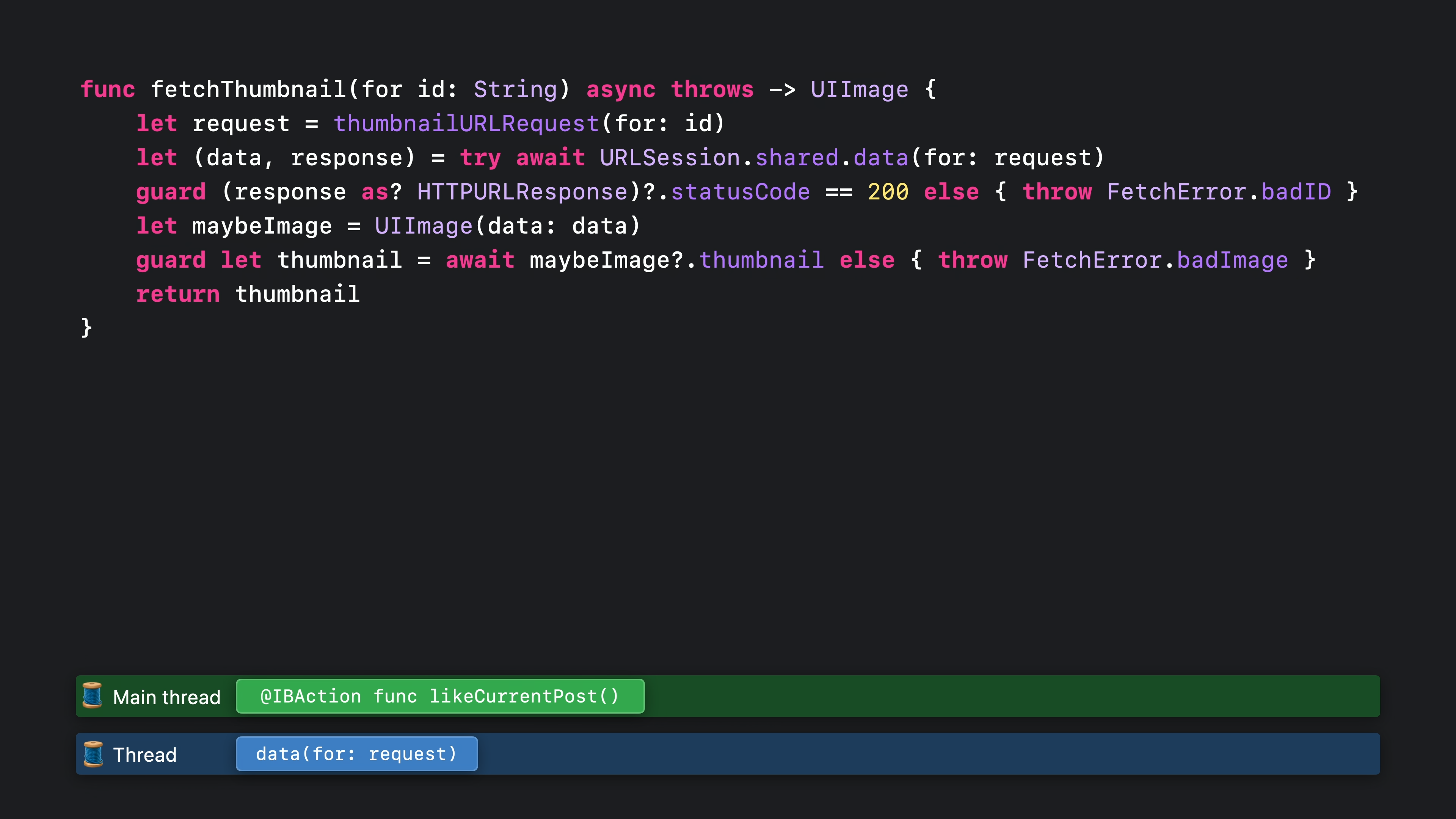Viewport: 1456px width, 819px height.
Task: Click the func keyword in first line
Action: tap(107, 89)
